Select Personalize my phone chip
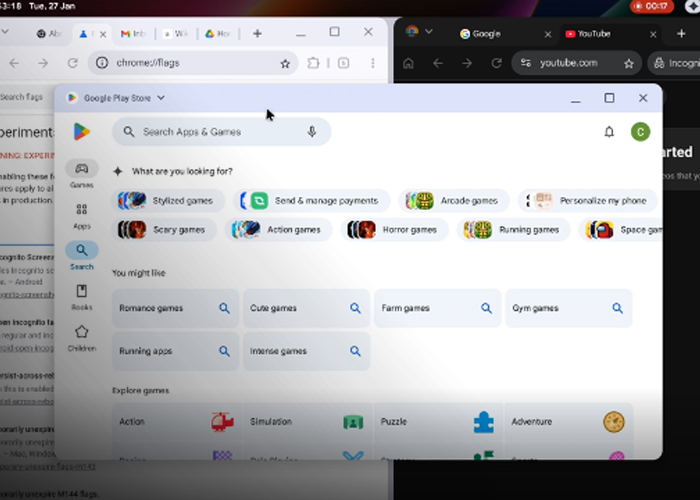The height and width of the screenshot is (500, 700). click(588, 201)
